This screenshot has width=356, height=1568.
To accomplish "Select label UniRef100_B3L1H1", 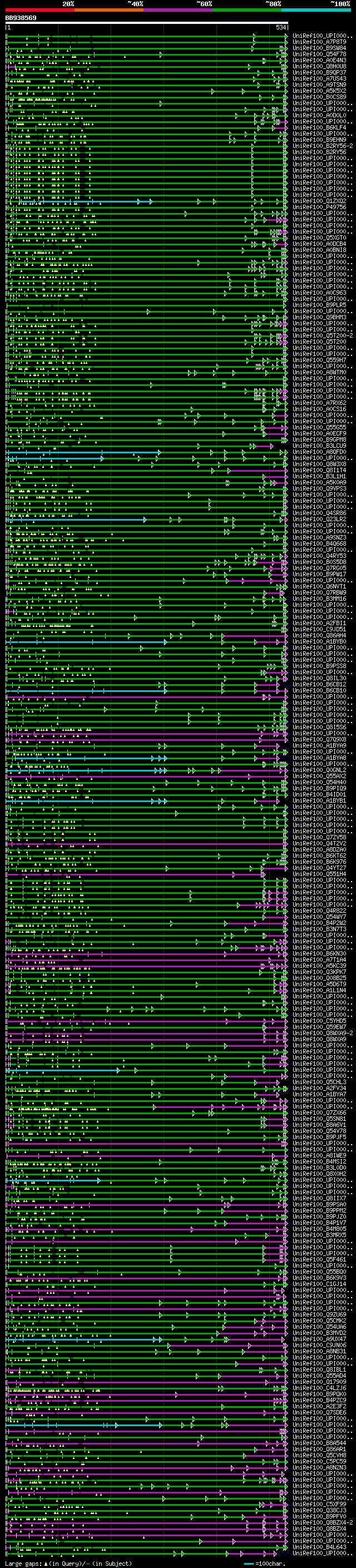I will 319,476.
